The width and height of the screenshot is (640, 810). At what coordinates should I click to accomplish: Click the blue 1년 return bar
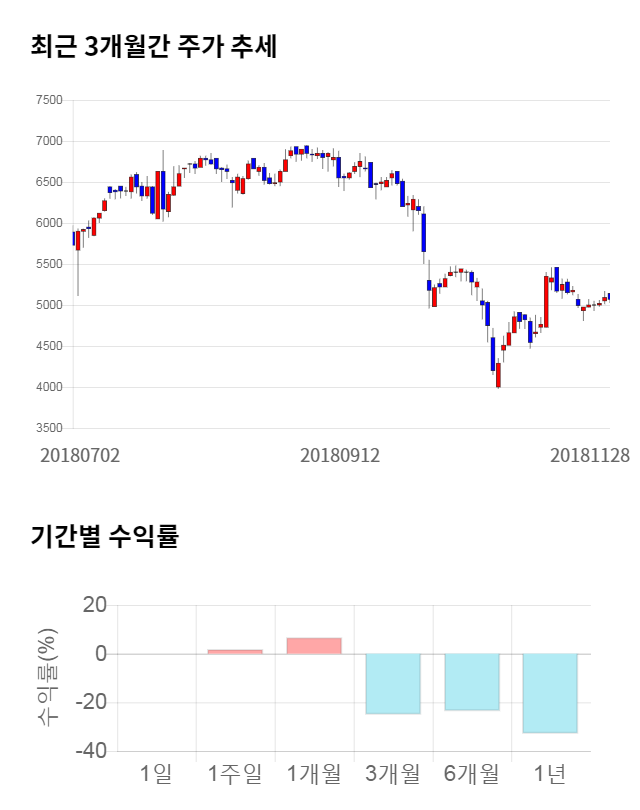[550, 693]
